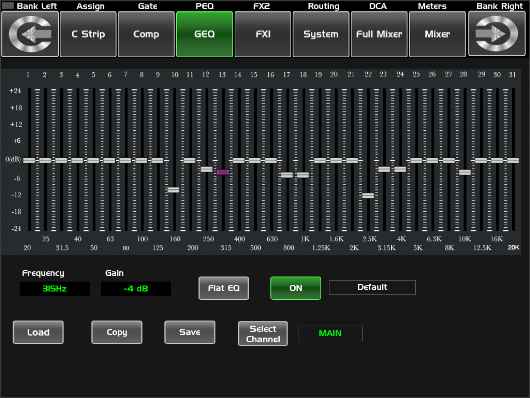This screenshot has width=530, height=398.
Task: Select the band 24 (4K) fader handle
Action: pyautogui.click(x=400, y=169)
